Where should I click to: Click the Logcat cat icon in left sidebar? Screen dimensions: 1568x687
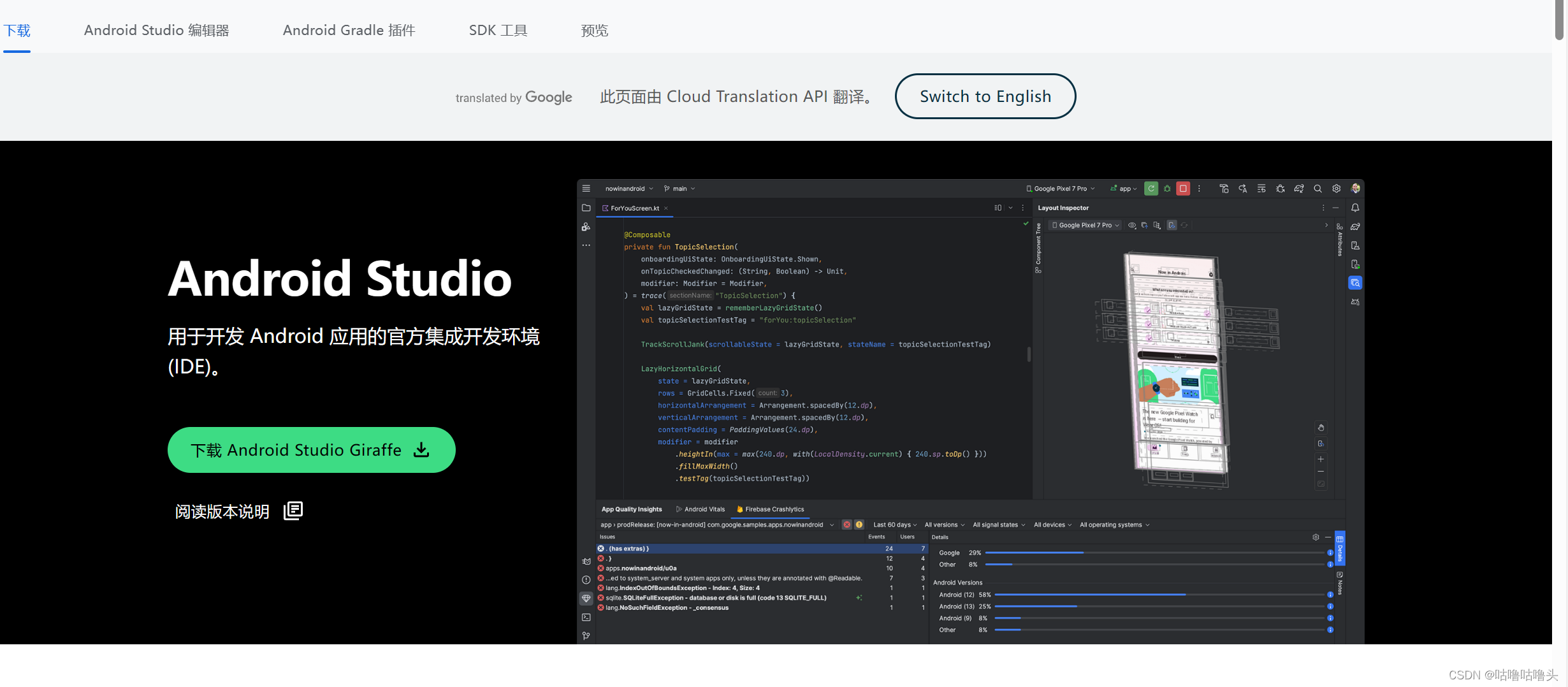click(586, 561)
